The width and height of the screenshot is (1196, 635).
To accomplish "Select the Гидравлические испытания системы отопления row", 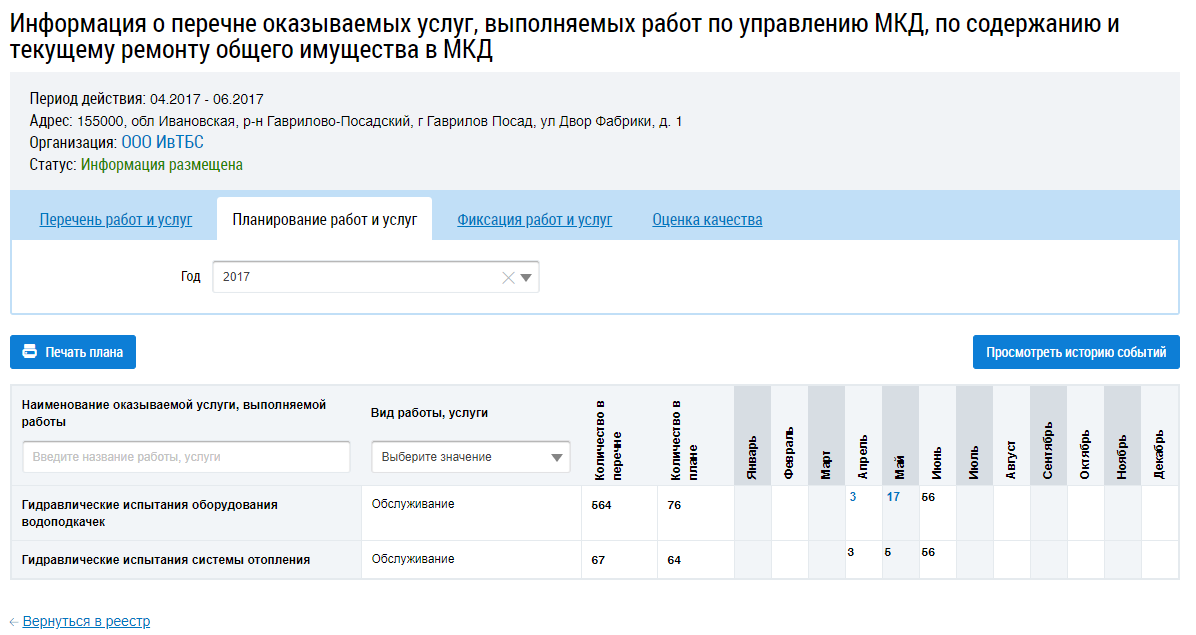I will (595, 560).
